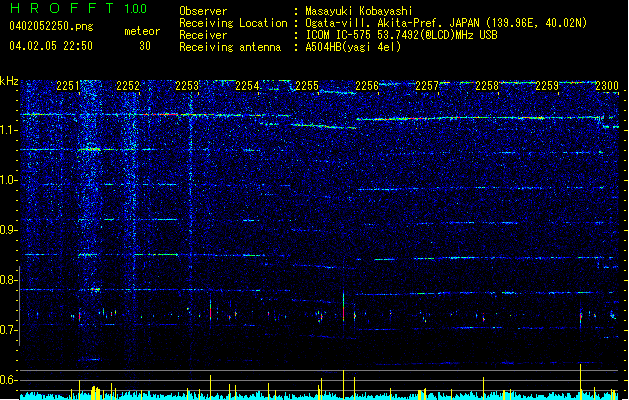Click the kHz axis unit label
Screen dimensions: 629x400
click(x=9, y=81)
